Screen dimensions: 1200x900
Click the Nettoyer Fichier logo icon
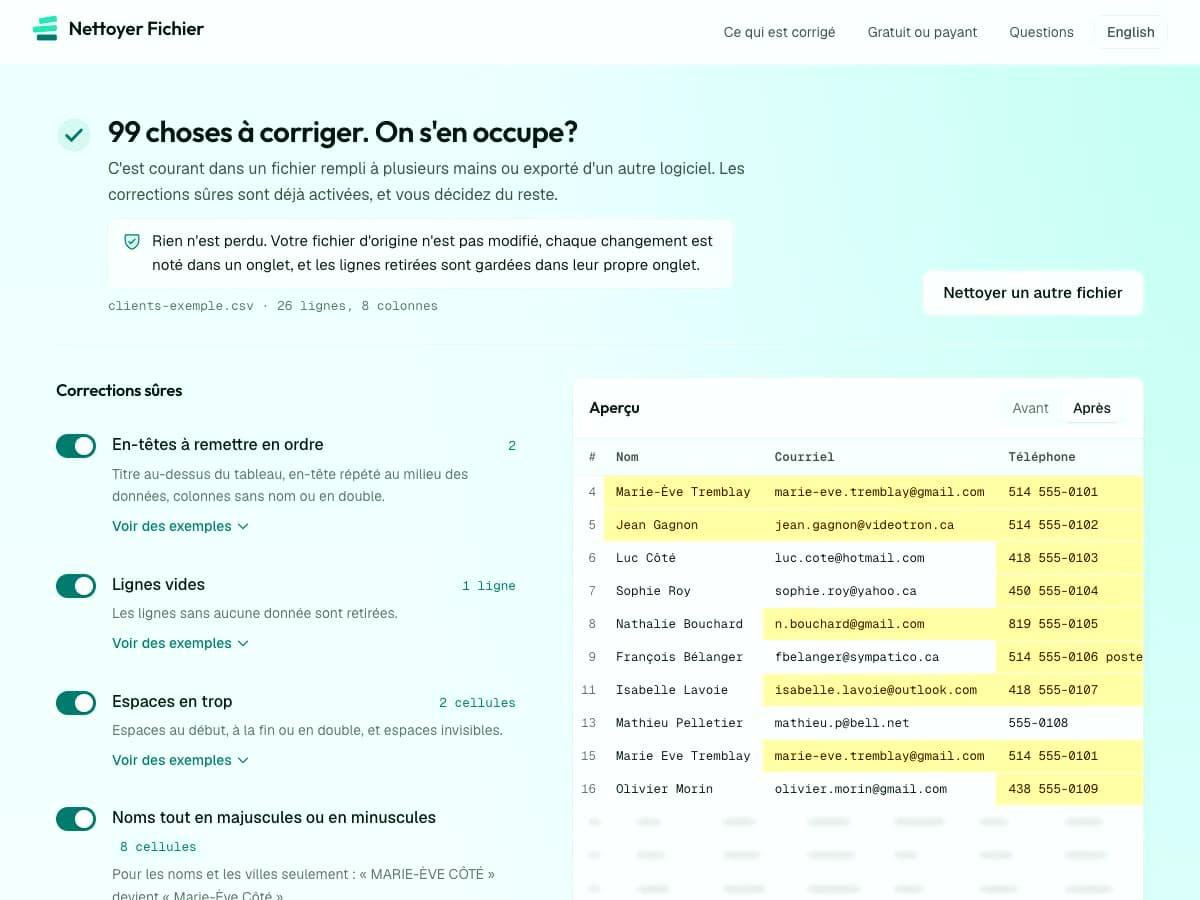point(45,29)
